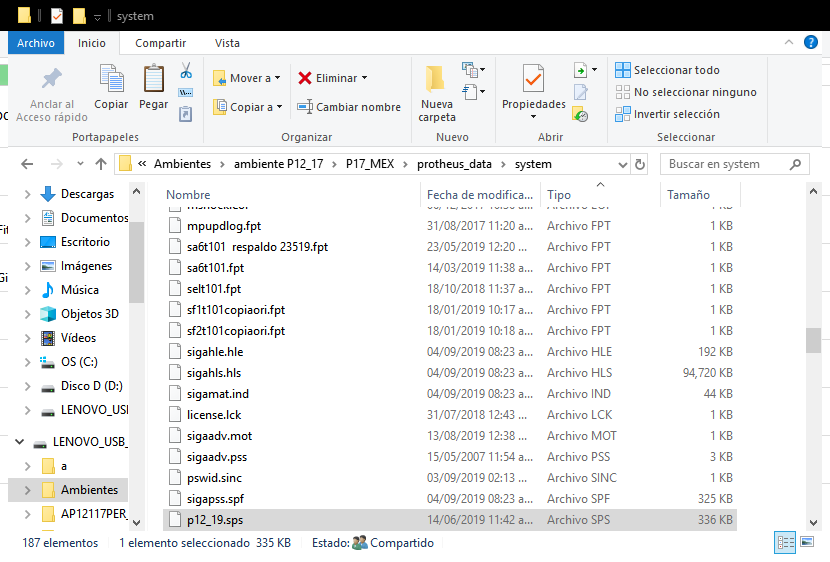Expand the Descargas tree node
The width and height of the screenshot is (830, 562).
[x=27, y=194]
